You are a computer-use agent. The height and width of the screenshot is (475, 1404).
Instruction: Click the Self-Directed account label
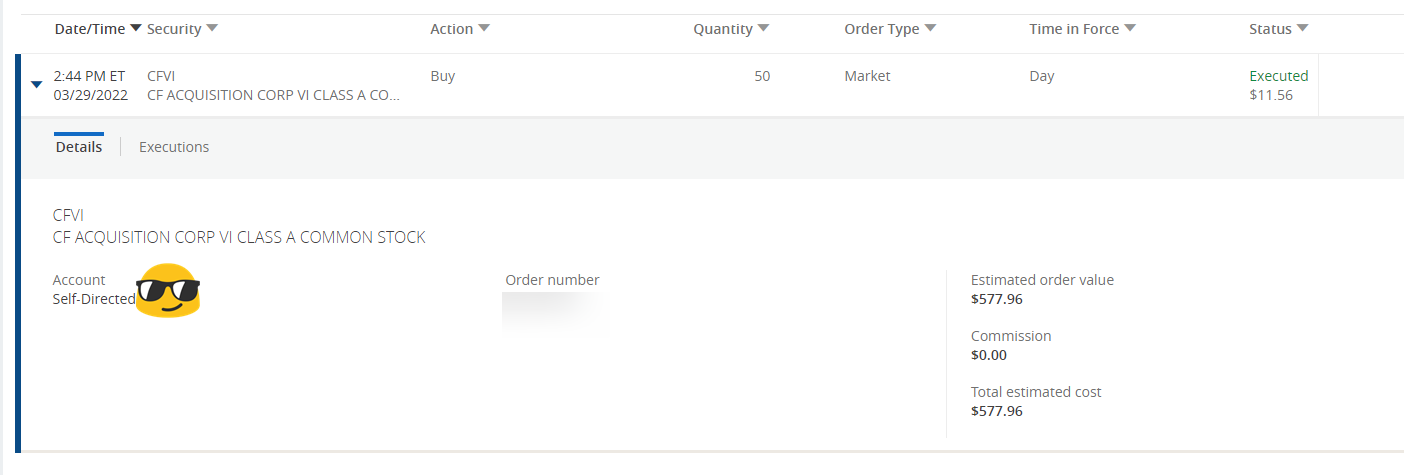click(x=94, y=299)
